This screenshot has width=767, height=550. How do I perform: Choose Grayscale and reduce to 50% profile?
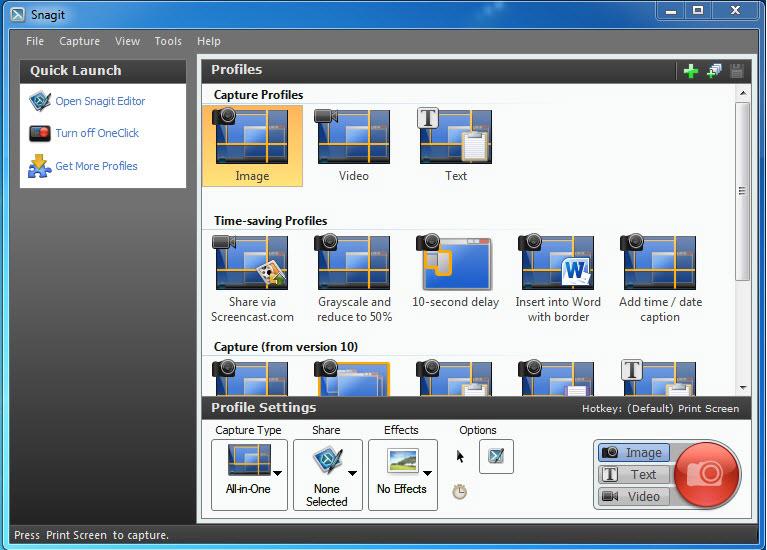point(354,279)
